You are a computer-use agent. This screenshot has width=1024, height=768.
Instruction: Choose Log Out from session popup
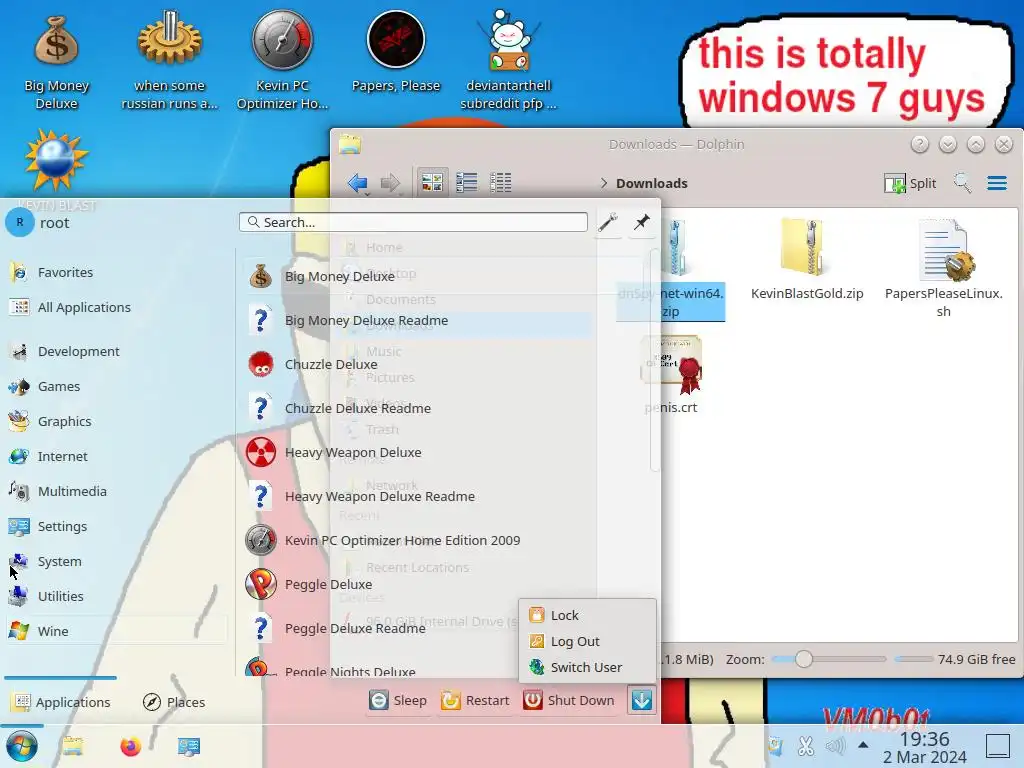(587, 641)
